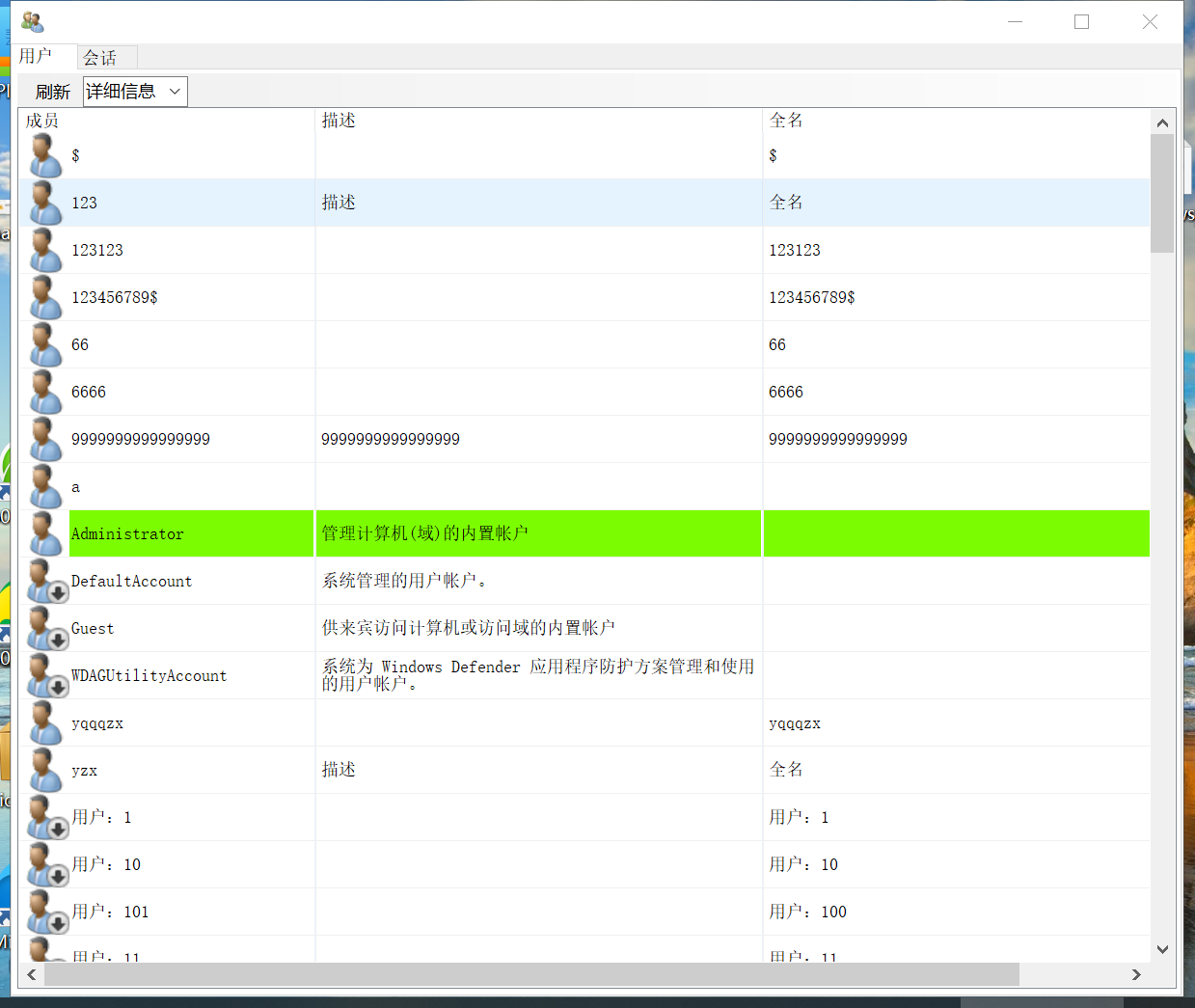Click description 系统管理的用户帐户。
The image size is (1195, 1008).
point(405,581)
